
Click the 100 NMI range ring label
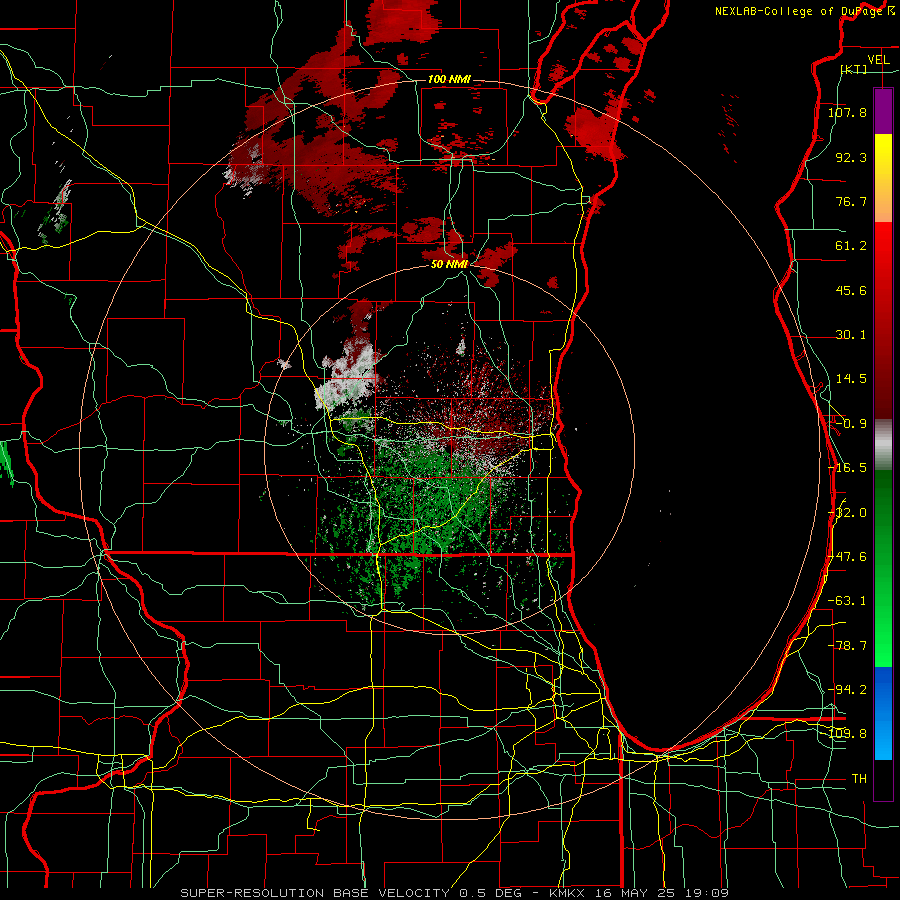[449, 79]
